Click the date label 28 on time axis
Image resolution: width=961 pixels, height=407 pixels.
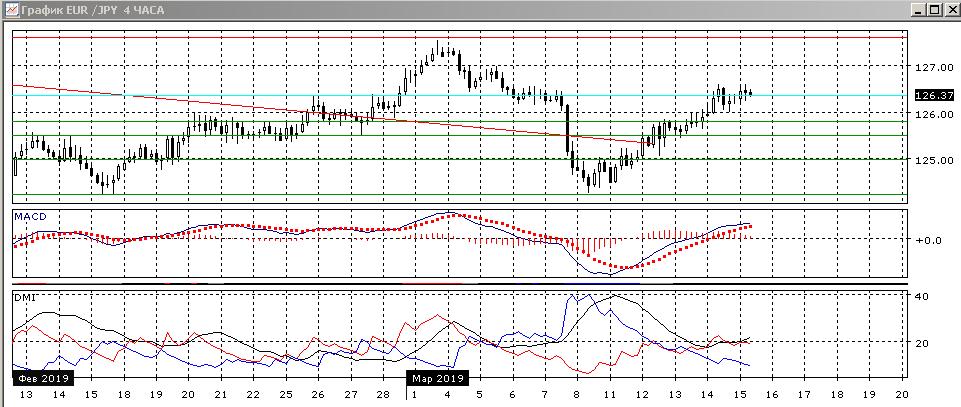[x=383, y=395]
